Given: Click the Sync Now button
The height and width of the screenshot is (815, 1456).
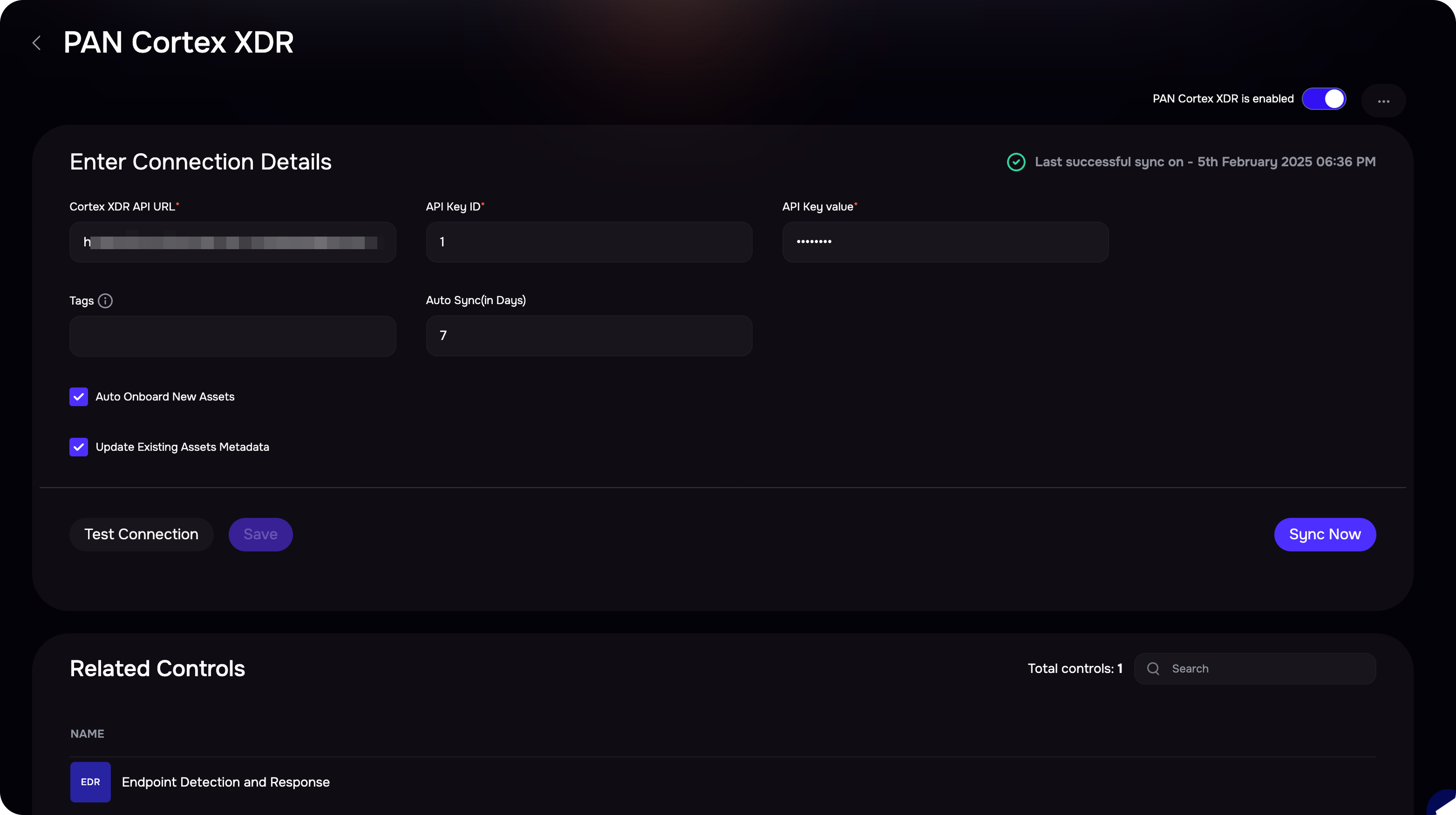Looking at the screenshot, I should (x=1324, y=534).
